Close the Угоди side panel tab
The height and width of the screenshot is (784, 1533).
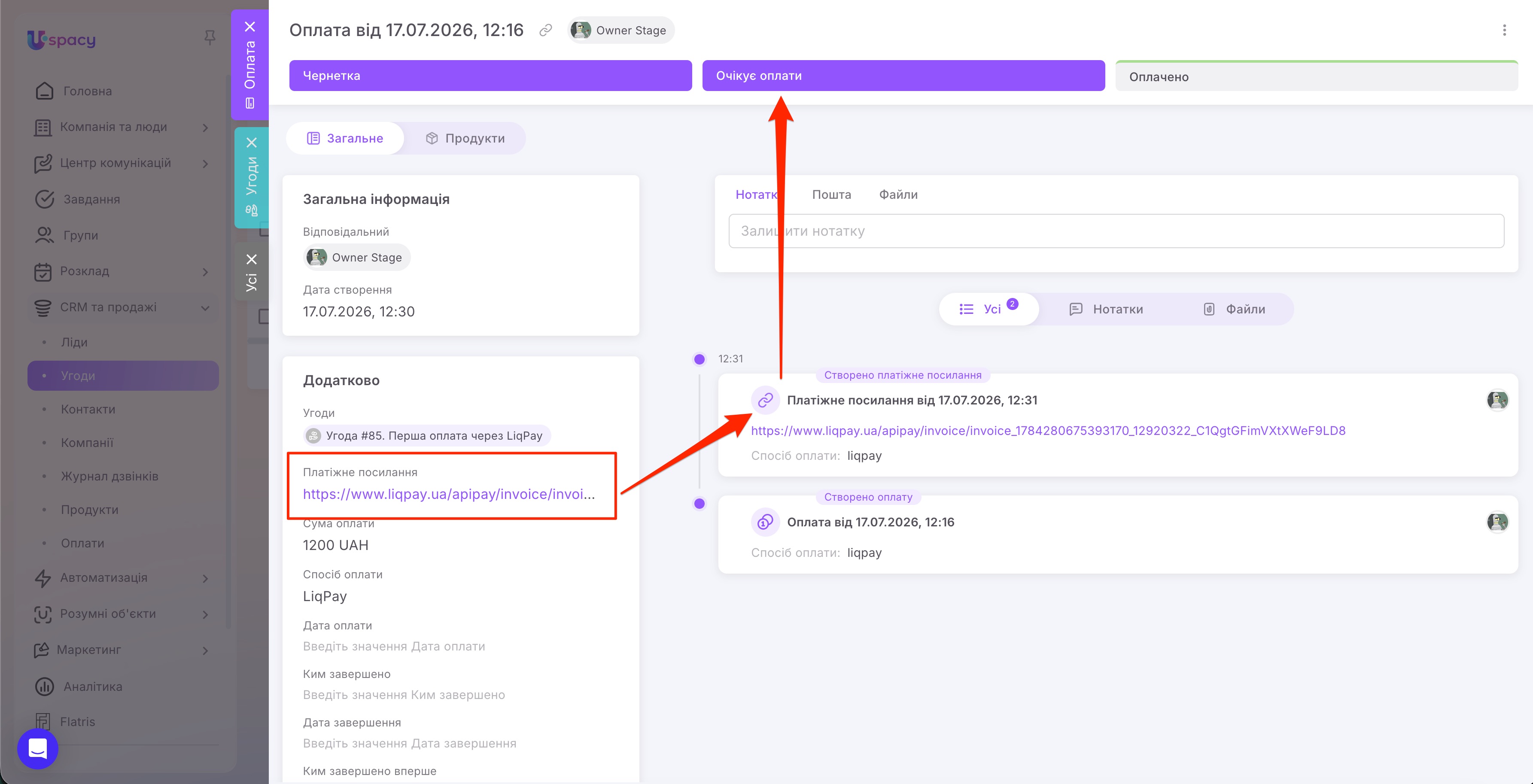pyautogui.click(x=252, y=143)
